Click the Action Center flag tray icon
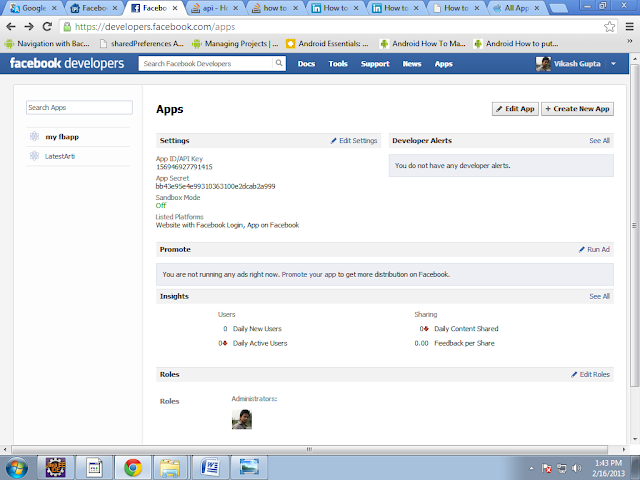Image resolution: width=640 pixels, height=480 pixels. coord(546,468)
